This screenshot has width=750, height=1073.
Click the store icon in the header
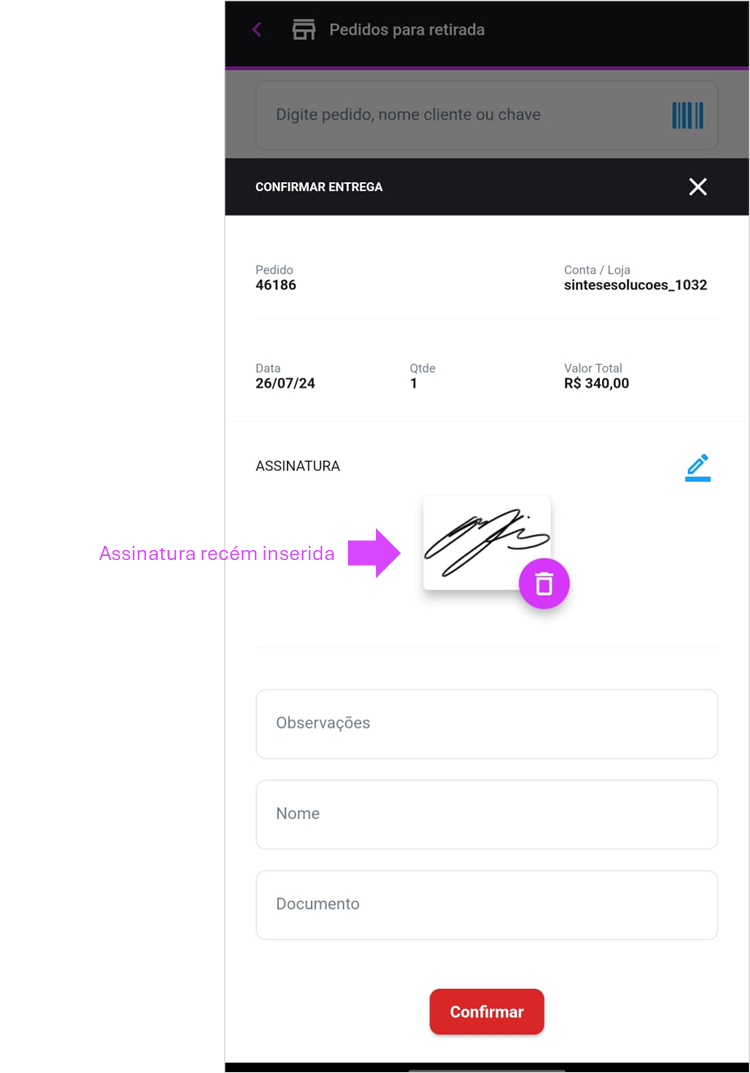[304, 29]
